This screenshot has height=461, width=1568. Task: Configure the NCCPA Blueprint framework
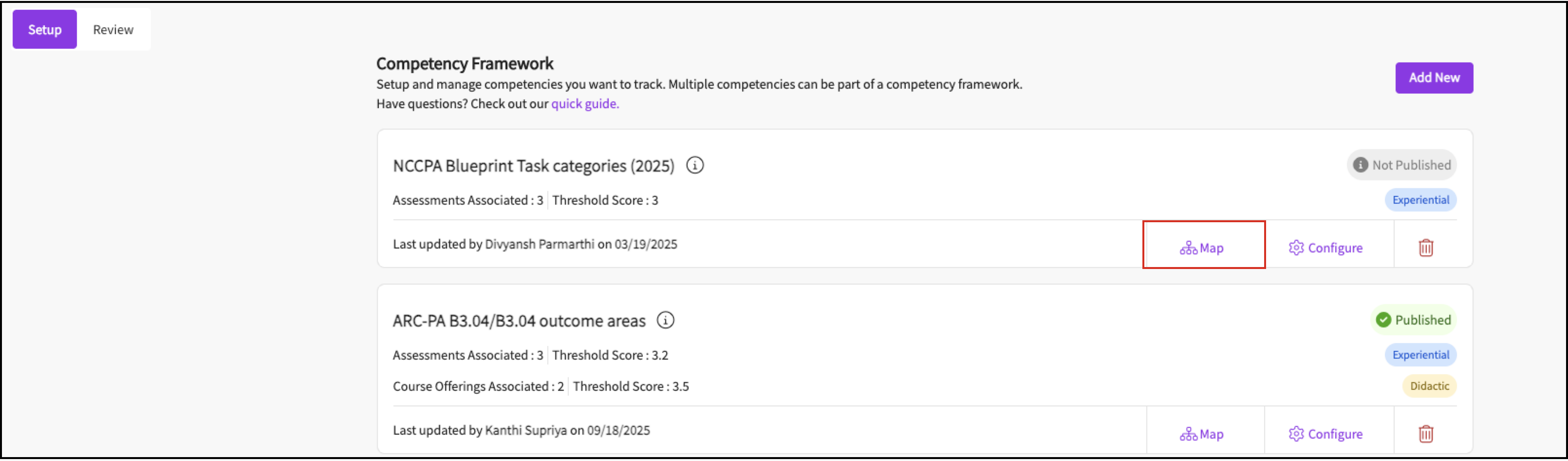(x=1325, y=248)
